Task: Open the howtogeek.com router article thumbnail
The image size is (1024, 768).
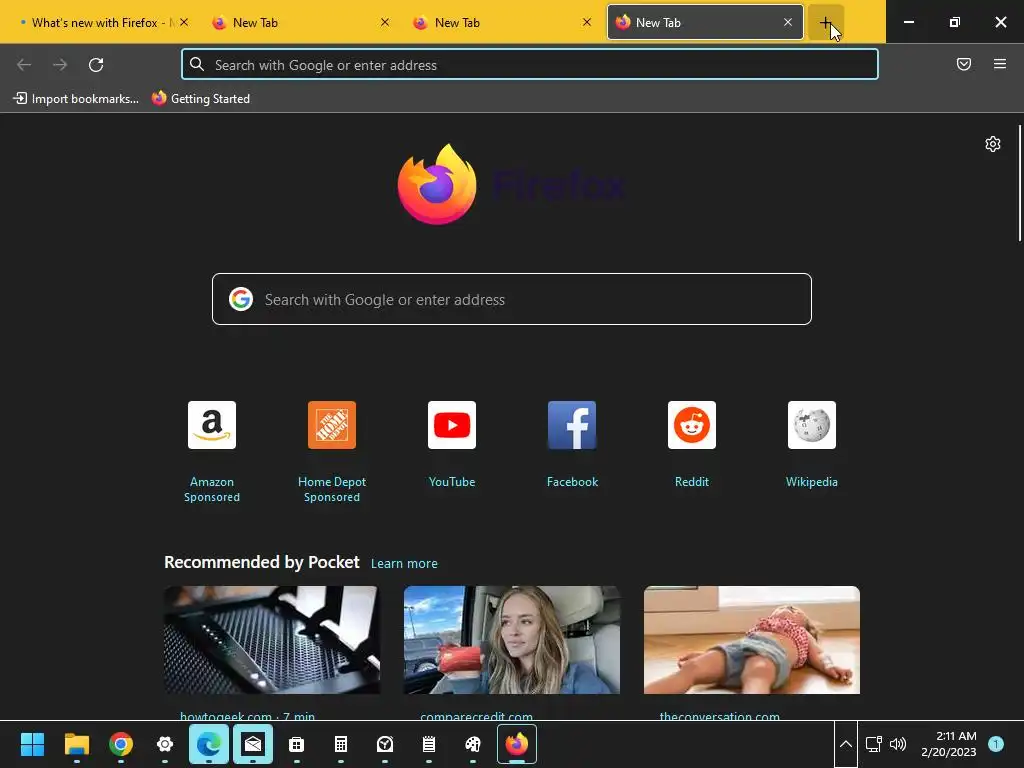Action: (x=272, y=640)
